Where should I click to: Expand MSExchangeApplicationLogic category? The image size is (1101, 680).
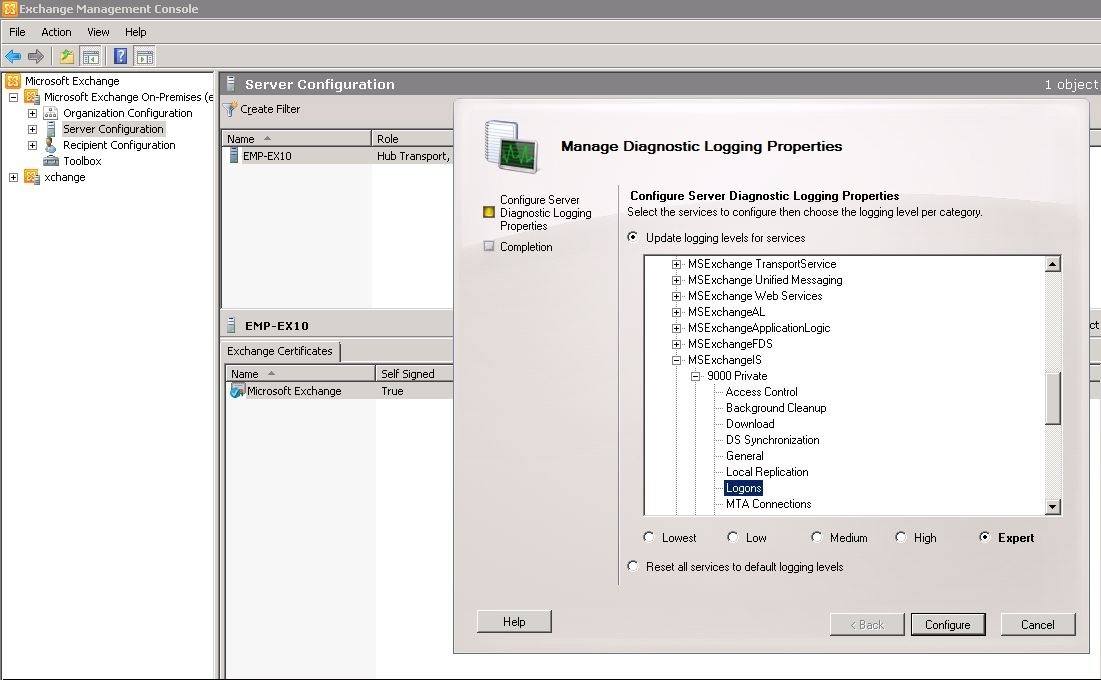(676, 328)
